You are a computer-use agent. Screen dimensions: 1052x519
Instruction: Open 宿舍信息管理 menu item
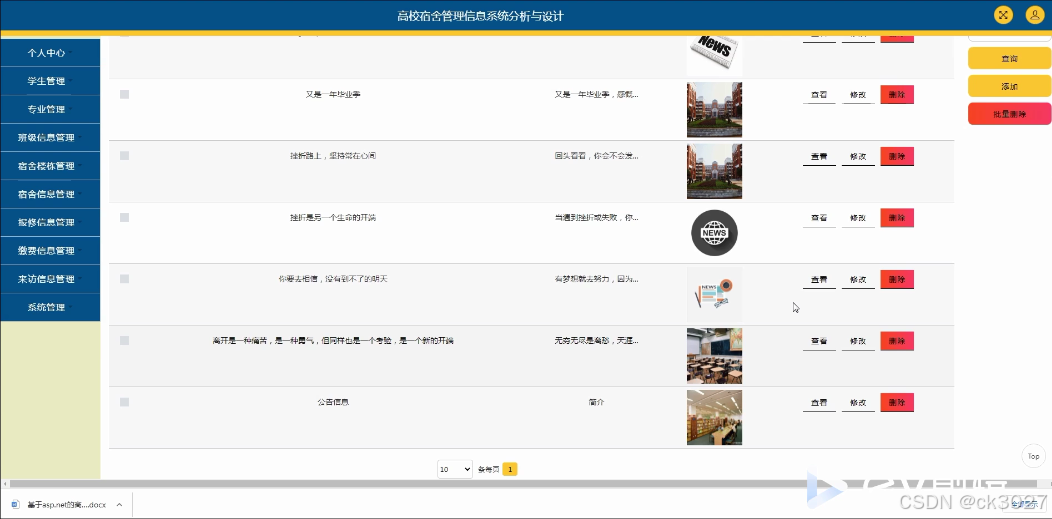pos(50,194)
